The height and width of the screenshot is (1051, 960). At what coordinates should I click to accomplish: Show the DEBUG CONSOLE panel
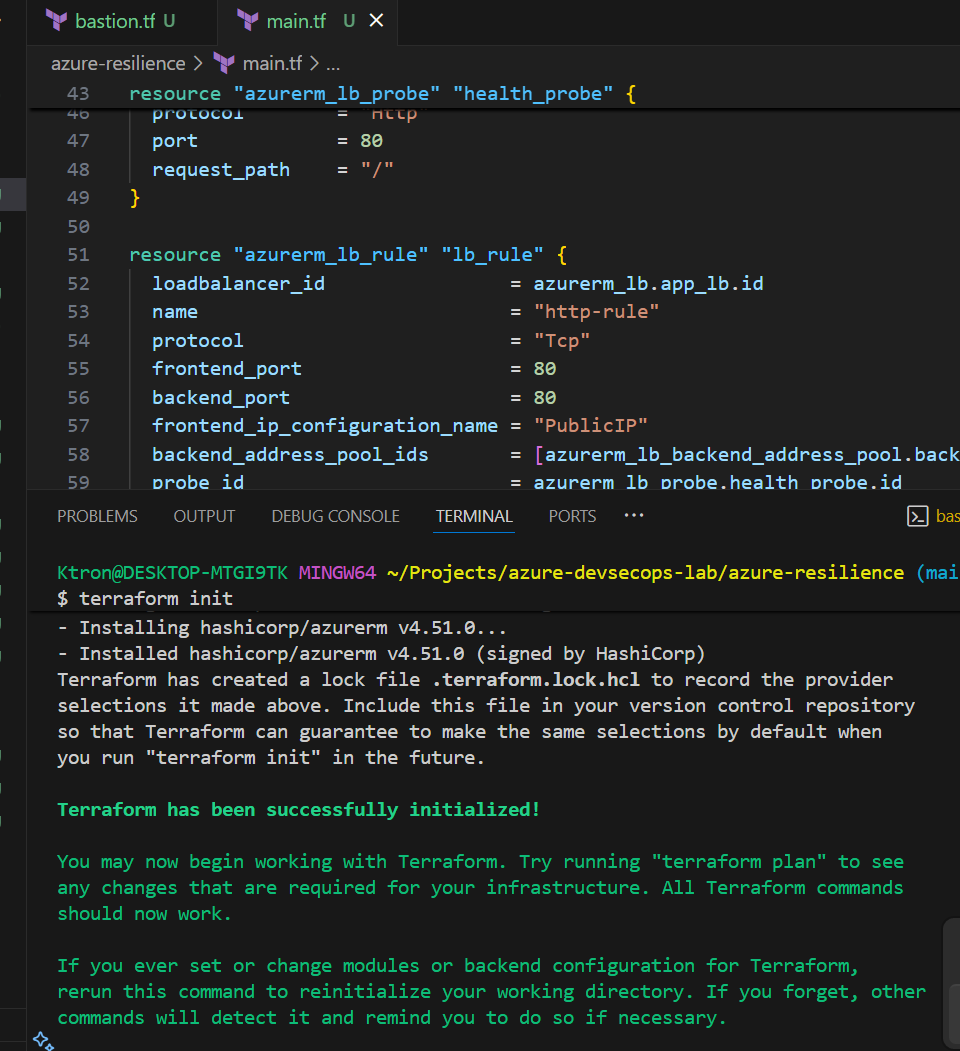coord(335,516)
